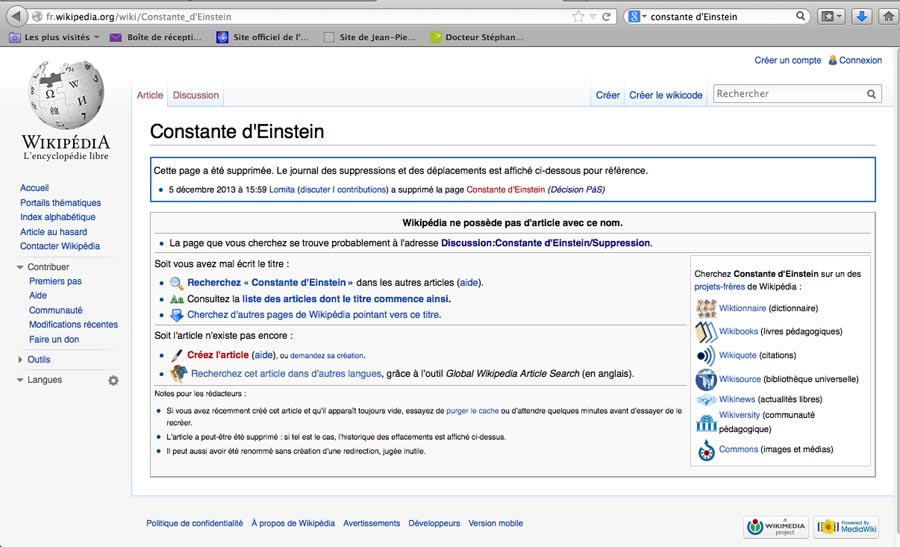Open the bookmarks toolbar menu button
This screenshot has height=547, width=900.
[x=831, y=16]
